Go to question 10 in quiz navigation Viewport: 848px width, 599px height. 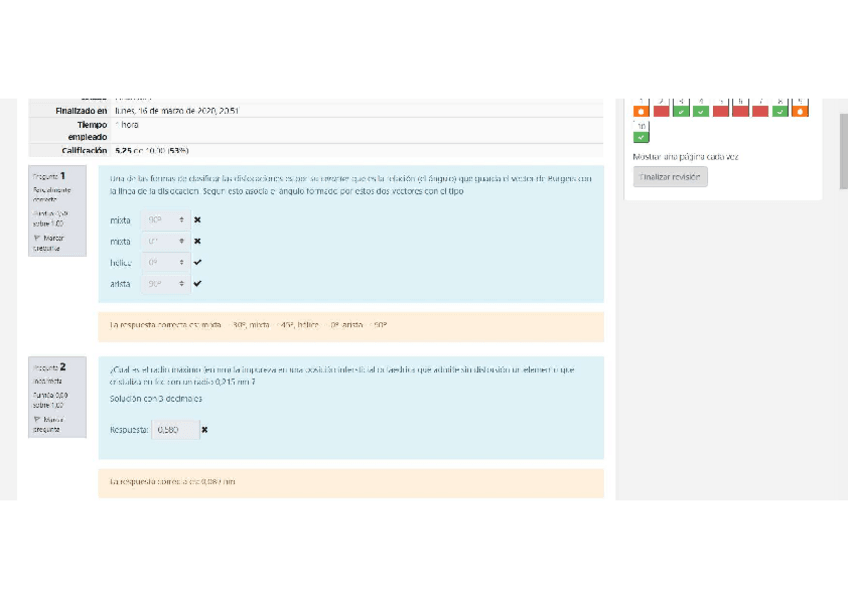[x=641, y=131]
